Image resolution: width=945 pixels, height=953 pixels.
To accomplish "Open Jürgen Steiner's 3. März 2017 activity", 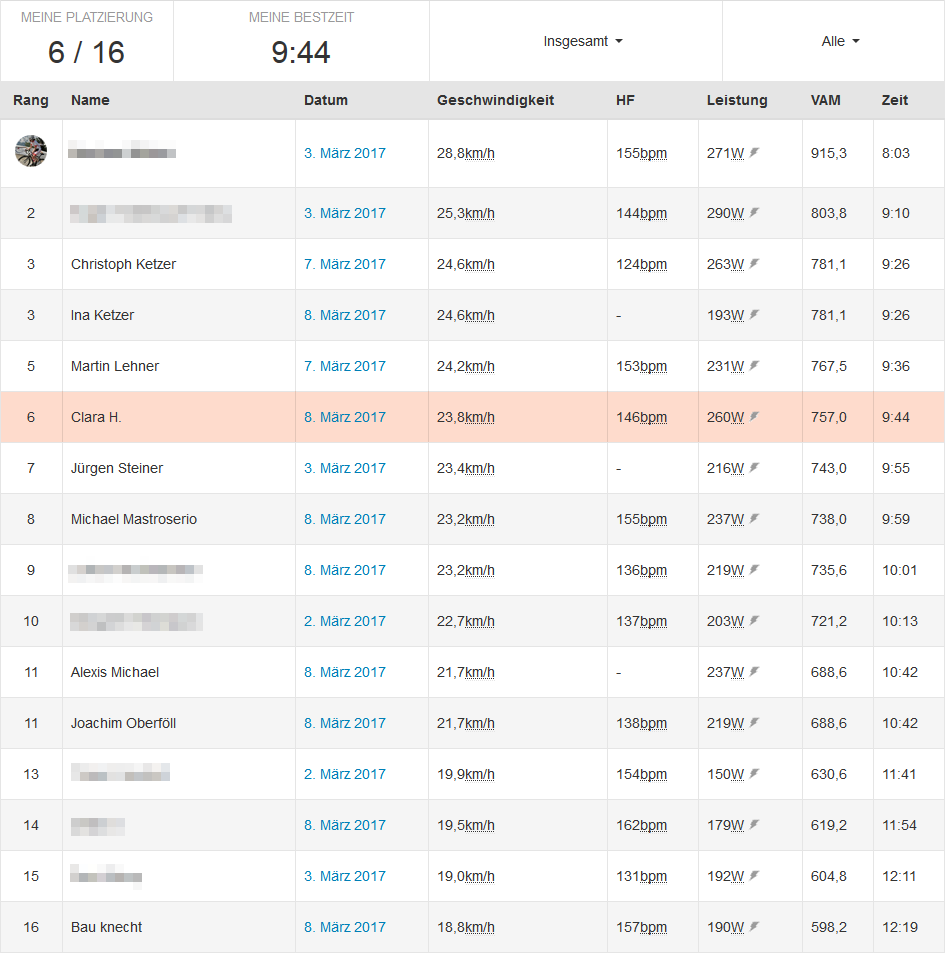I will [x=344, y=468].
